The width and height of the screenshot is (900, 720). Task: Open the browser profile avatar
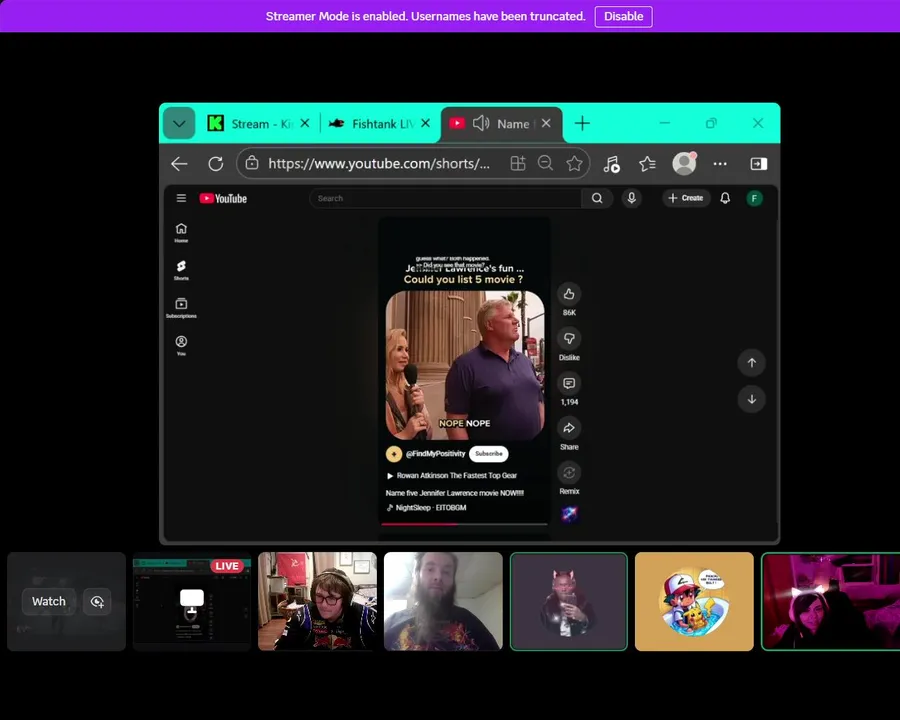pyautogui.click(x=684, y=164)
